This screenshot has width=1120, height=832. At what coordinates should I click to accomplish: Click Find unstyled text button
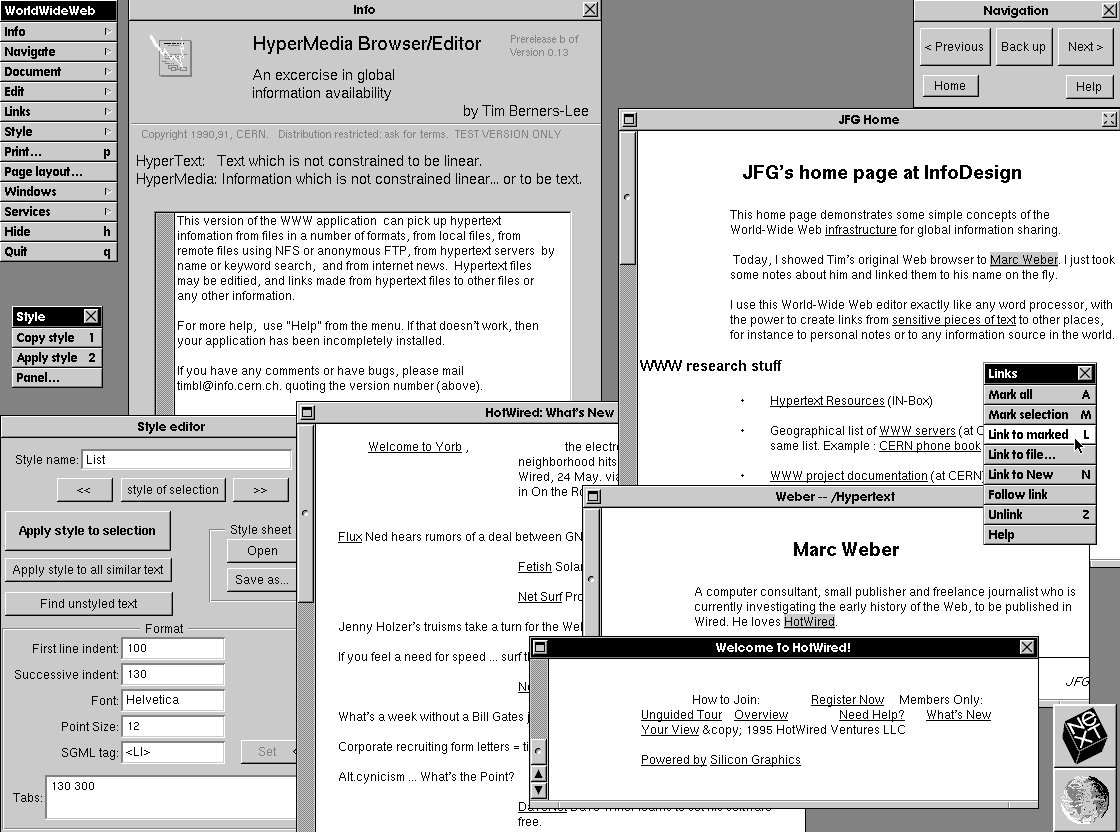[89, 603]
